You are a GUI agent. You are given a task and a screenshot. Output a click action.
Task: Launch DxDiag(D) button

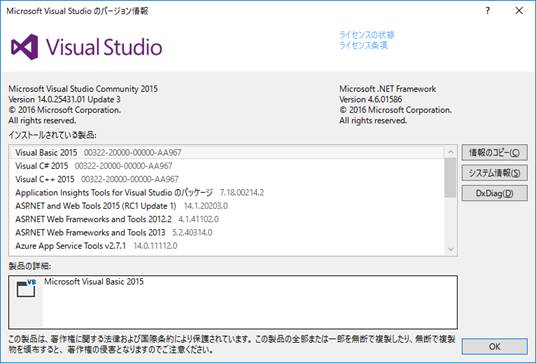tap(494, 193)
